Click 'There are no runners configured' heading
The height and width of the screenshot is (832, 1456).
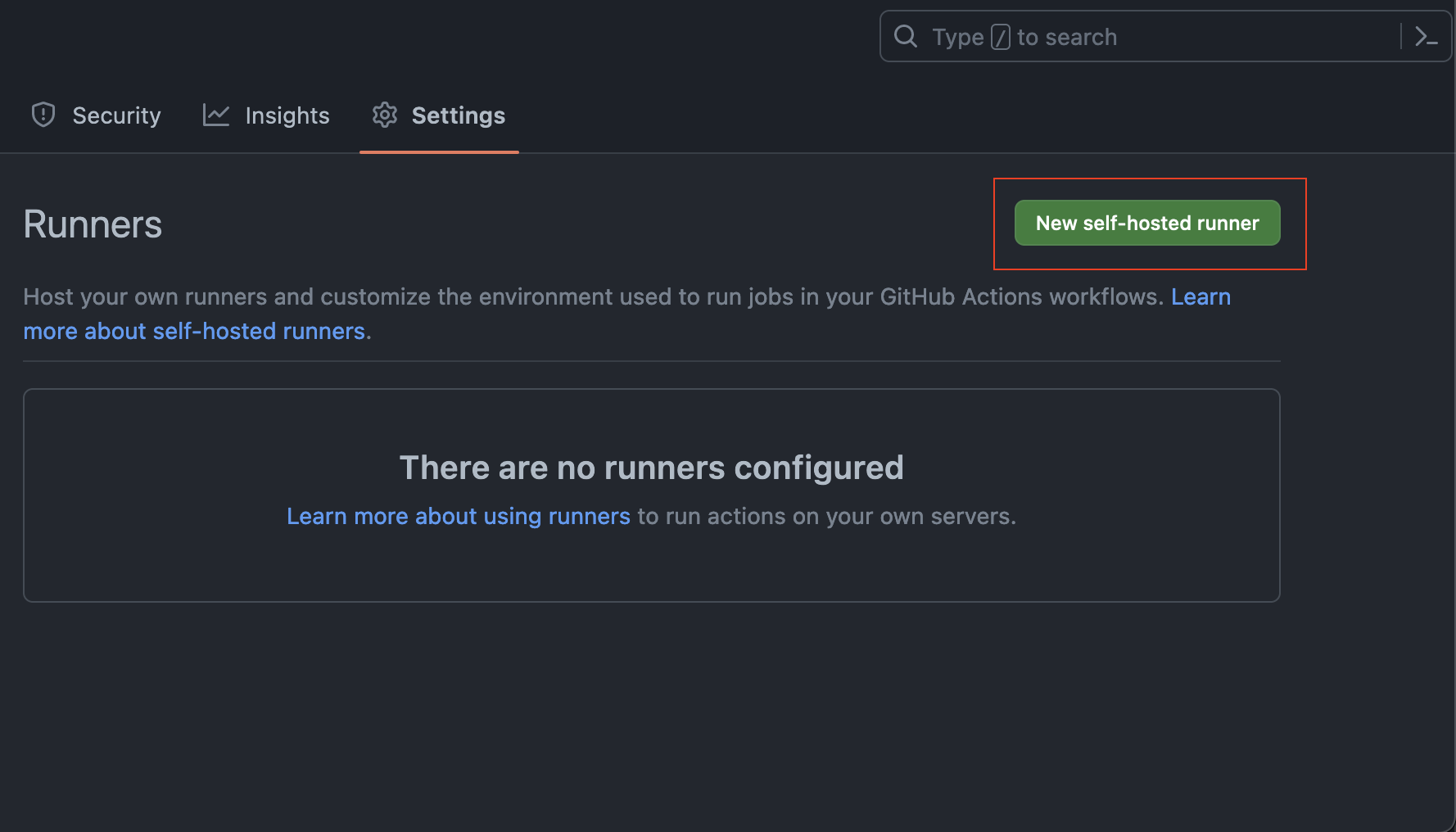tap(651, 468)
